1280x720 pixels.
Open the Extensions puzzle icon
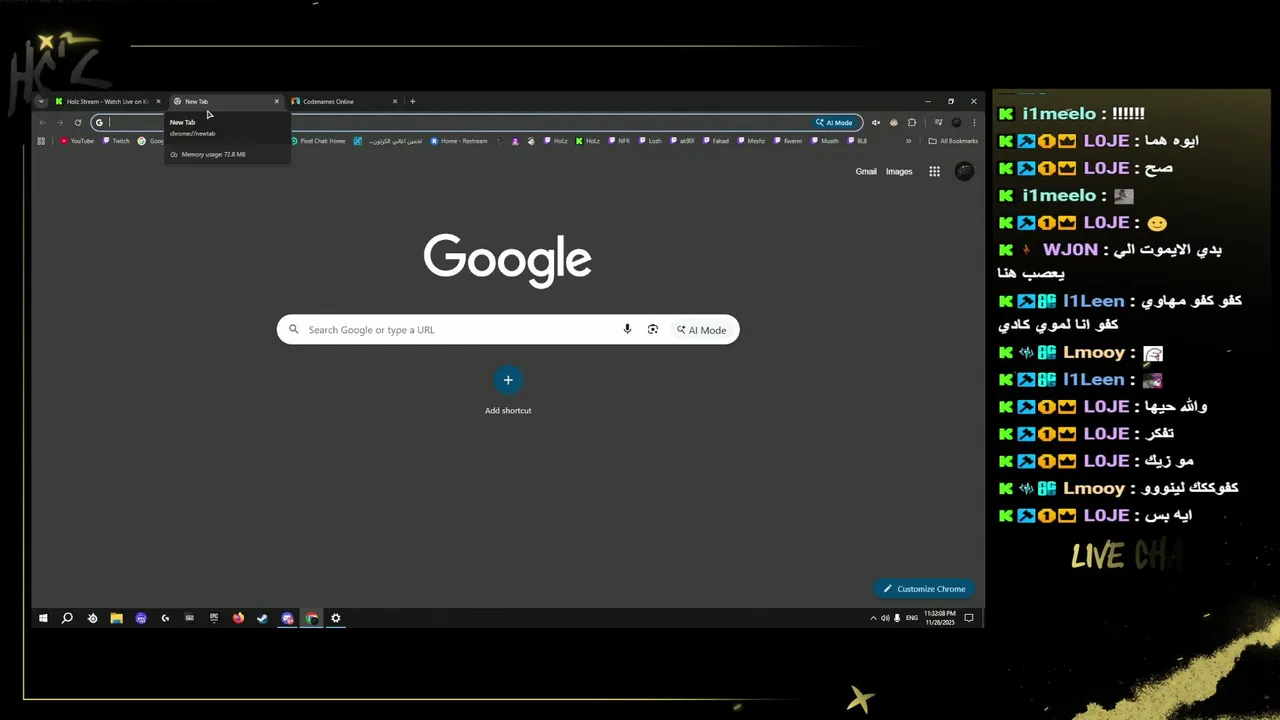pyautogui.click(x=912, y=123)
